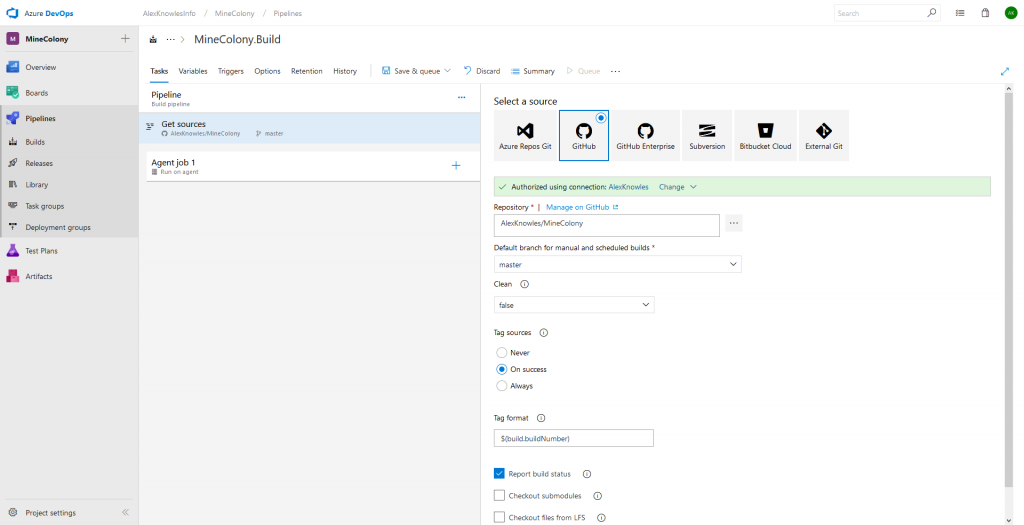Open Clean false dropdown
The height and width of the screenshot is (525, 1024).
point(574,305)
